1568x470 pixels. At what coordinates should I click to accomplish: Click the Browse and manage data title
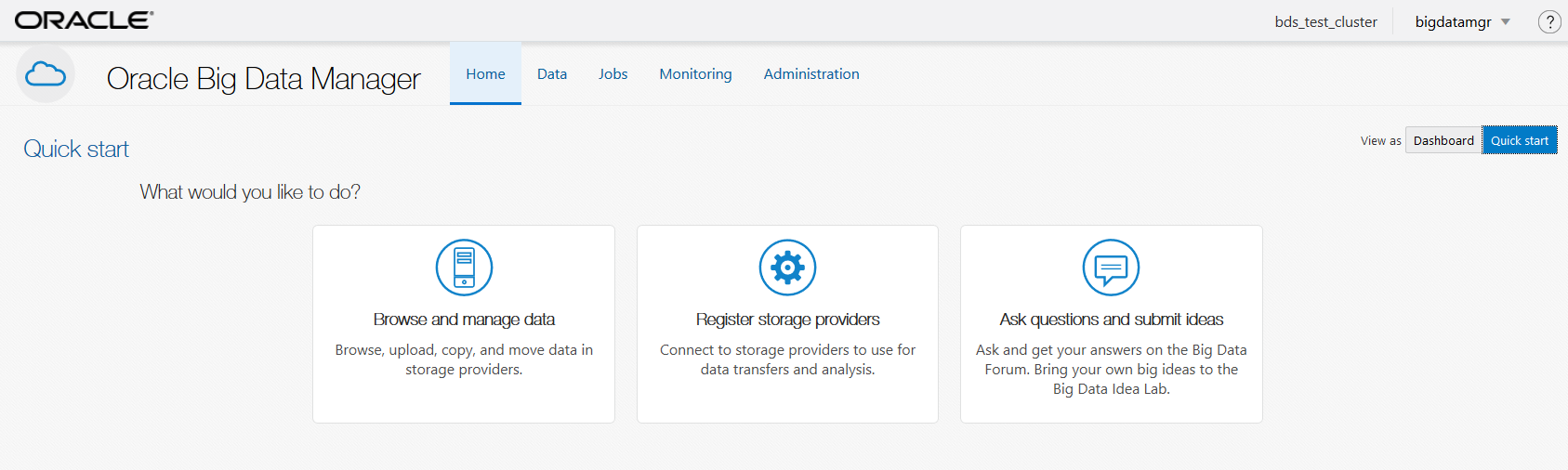tap(464, 320)
